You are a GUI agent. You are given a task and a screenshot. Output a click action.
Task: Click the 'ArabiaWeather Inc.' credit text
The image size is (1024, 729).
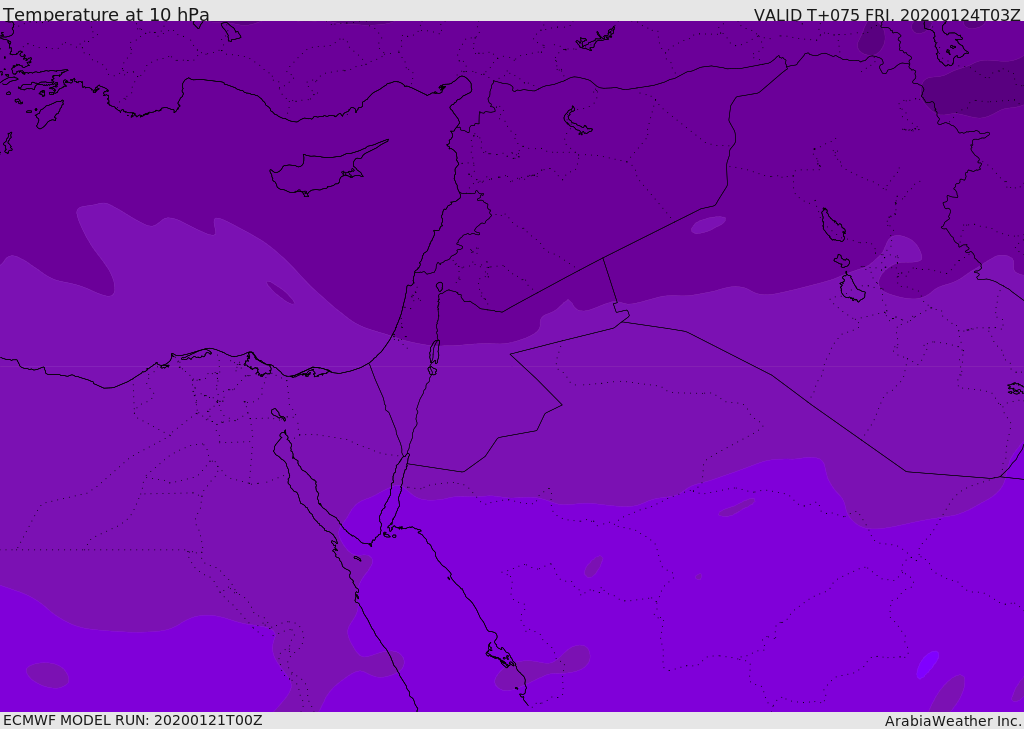pyautogui.click(x=954, y=721)
